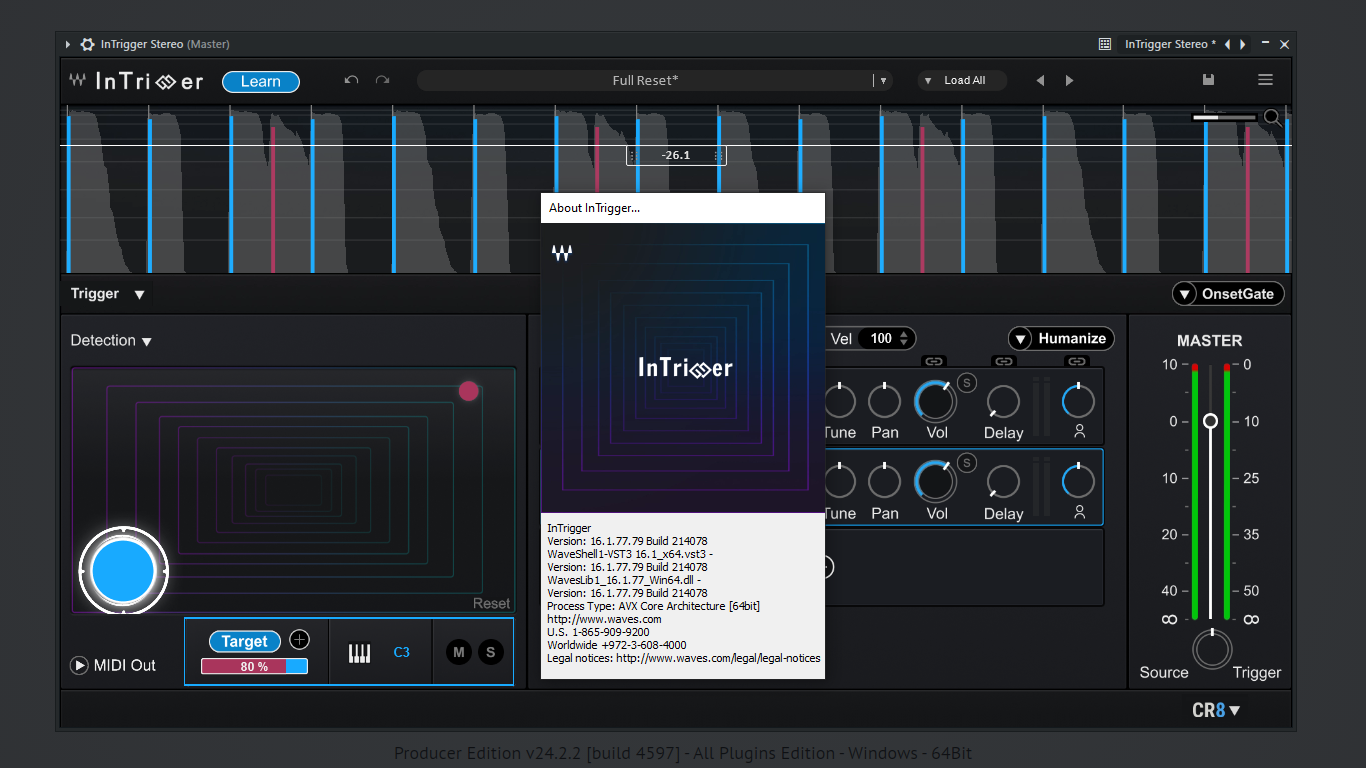This screenshot has height=768, width=1366.
Task: Open the Trigger section menu
Action: (x=139, y=294)
